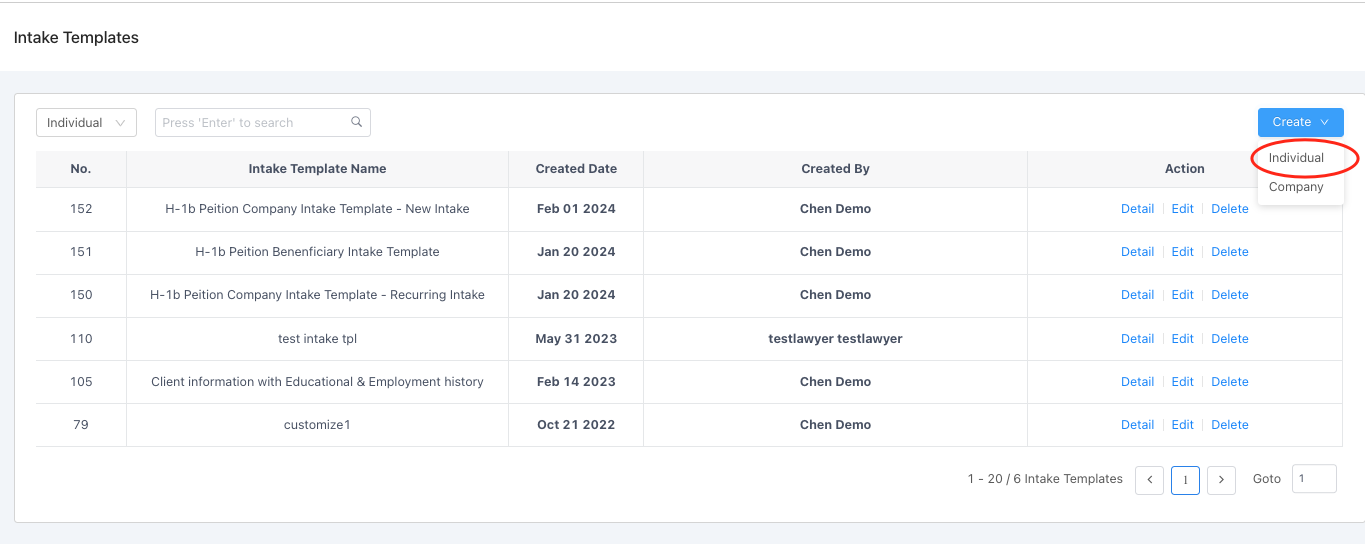Image resolution: width=1365 pixels, height=553 pixels.
Task: Open Detail for template No. 151
Action: [1137, 252]
